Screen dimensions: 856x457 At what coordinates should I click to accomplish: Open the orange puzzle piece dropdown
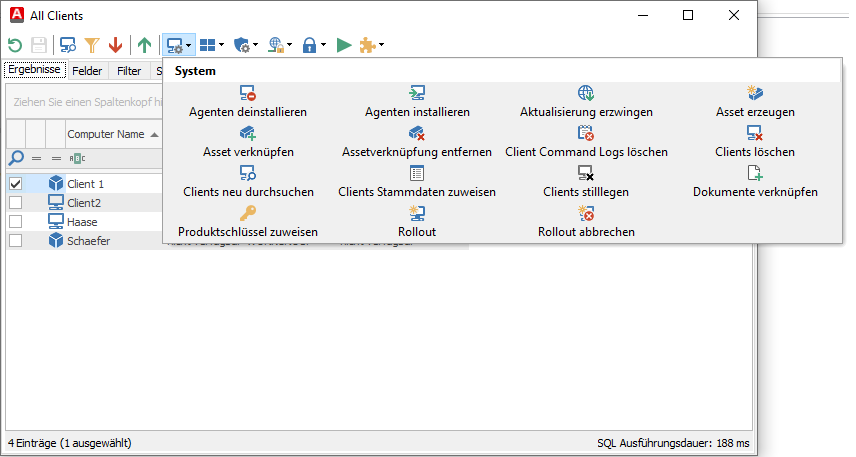click(x=371, y=45)
